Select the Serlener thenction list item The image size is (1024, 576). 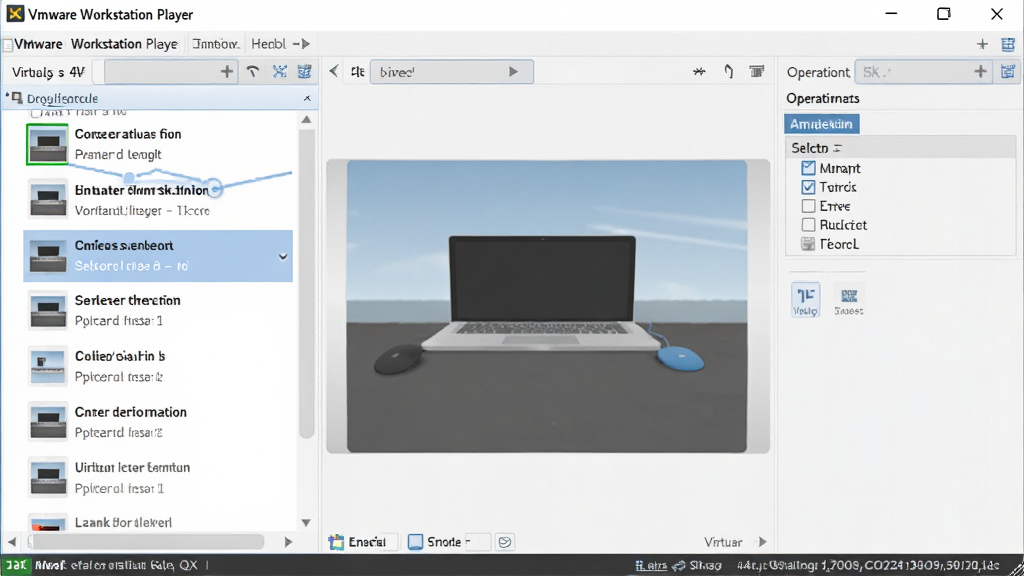pyautogui.click(x=159, y=310)
